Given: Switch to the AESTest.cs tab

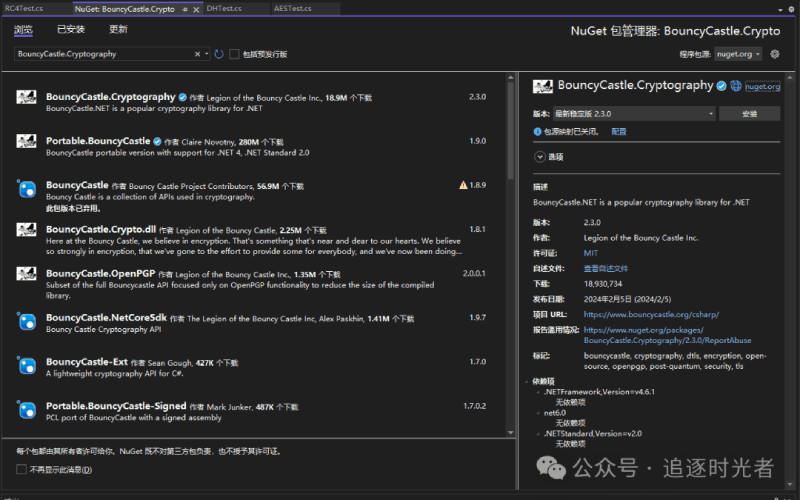Looking at the screenshot, I should point(293,9).
